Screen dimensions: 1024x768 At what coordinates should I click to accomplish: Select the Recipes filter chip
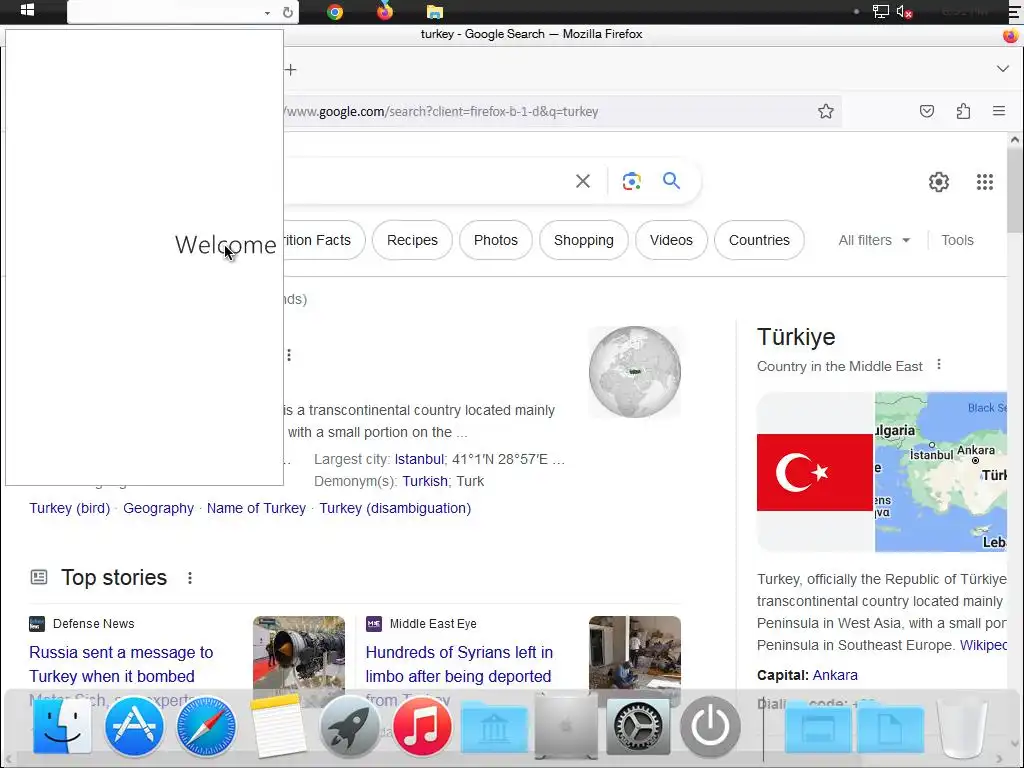(412, 240)
